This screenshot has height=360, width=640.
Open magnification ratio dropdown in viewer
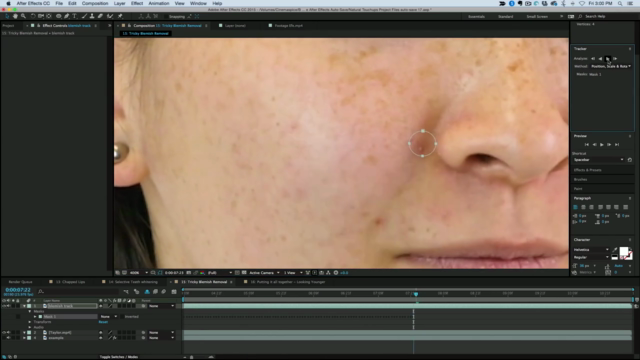[x=139, y=273]
